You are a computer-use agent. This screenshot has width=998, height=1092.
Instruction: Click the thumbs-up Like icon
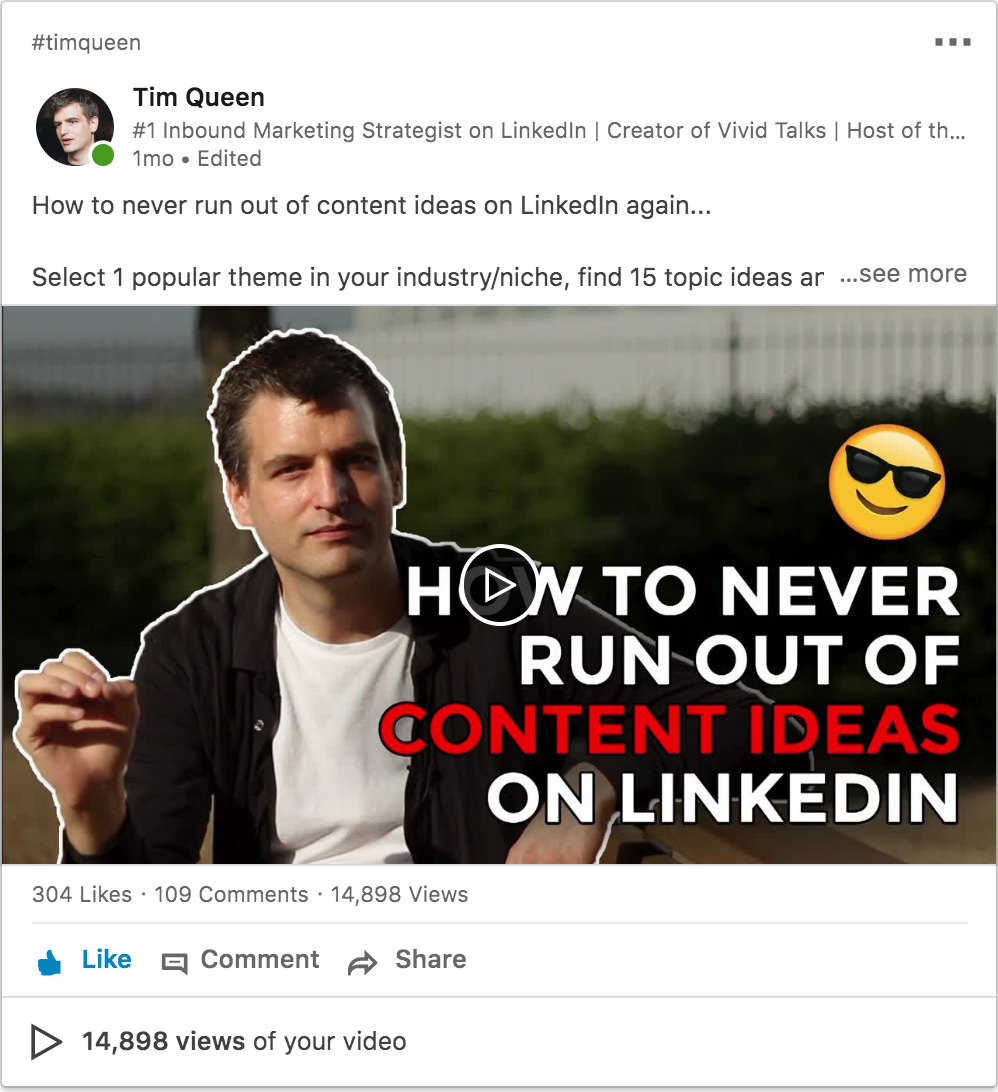pos(49,962)
